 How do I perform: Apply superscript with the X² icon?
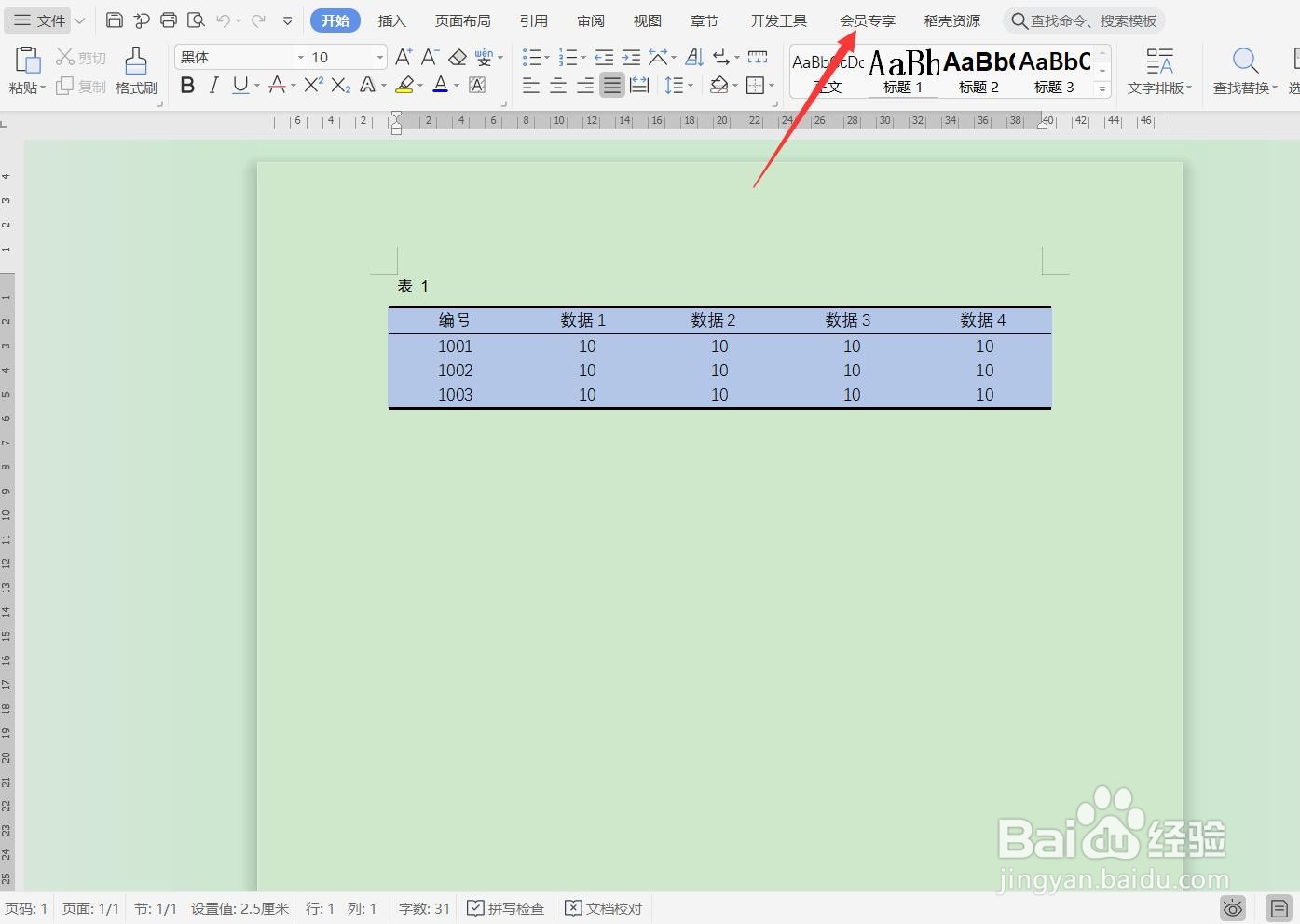pos(314,85)
